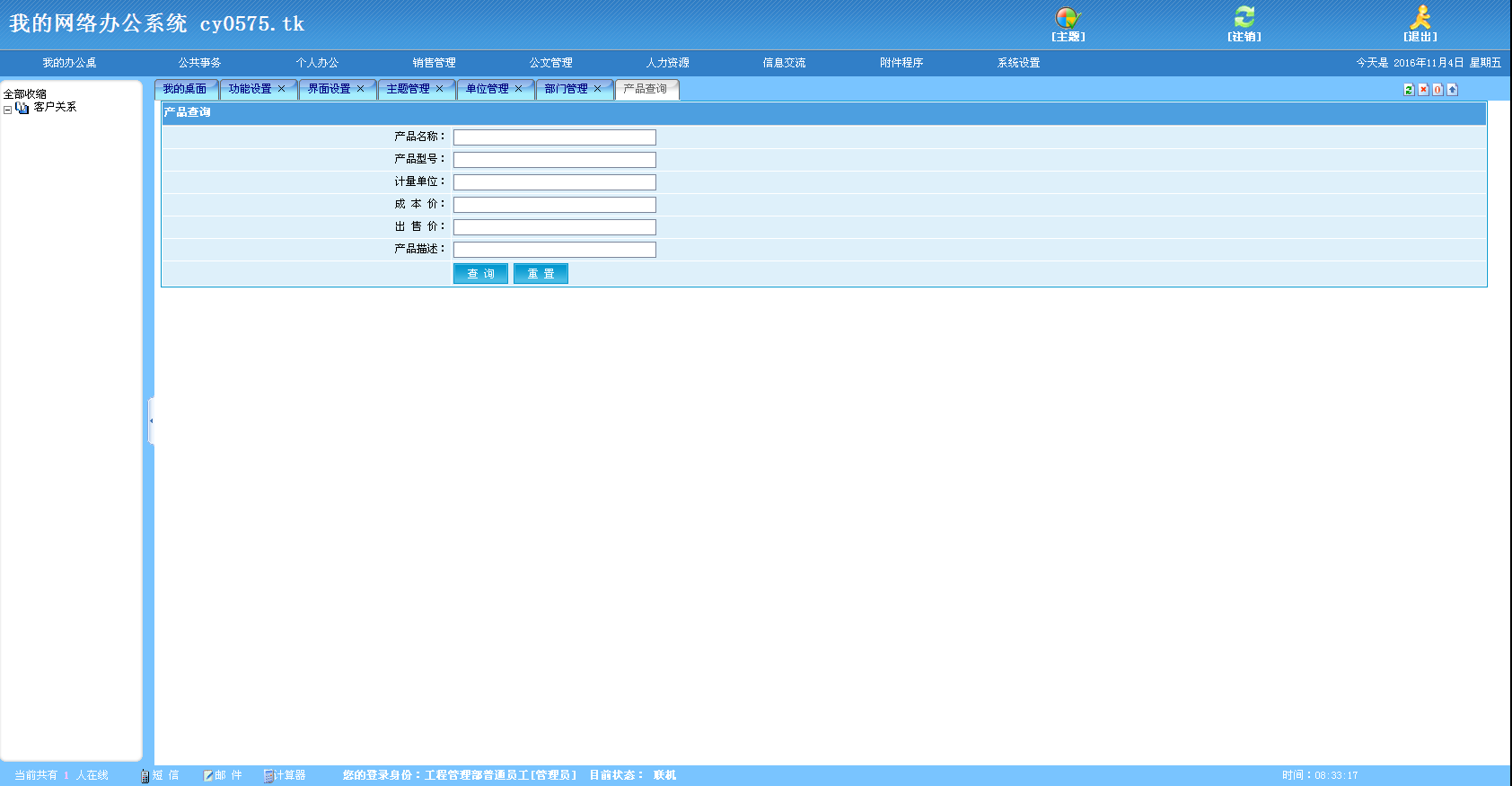Screen dimensions: 1512x786
Task: Click the 注销 logout refresh icon
Action: pyautogui.click(x=1244, y=19)
